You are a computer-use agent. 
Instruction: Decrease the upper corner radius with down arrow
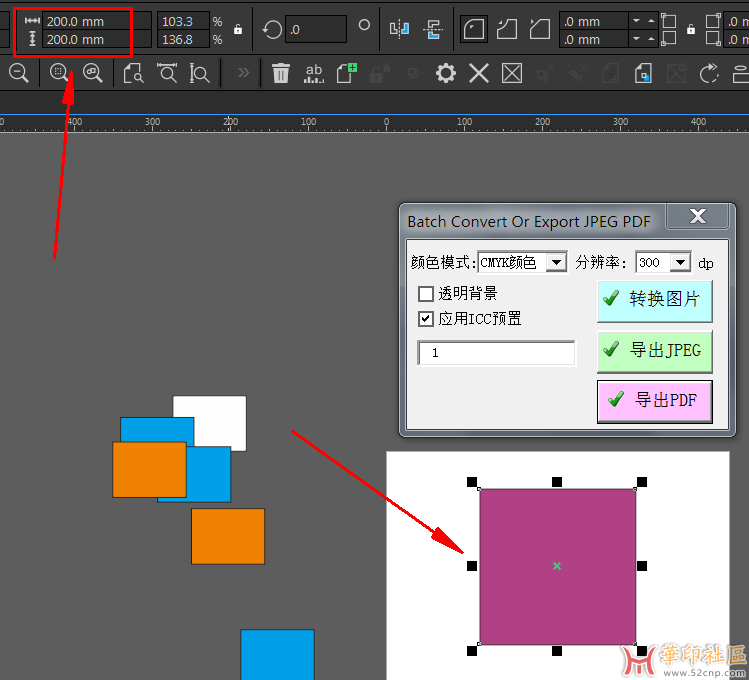pos(636,21)
